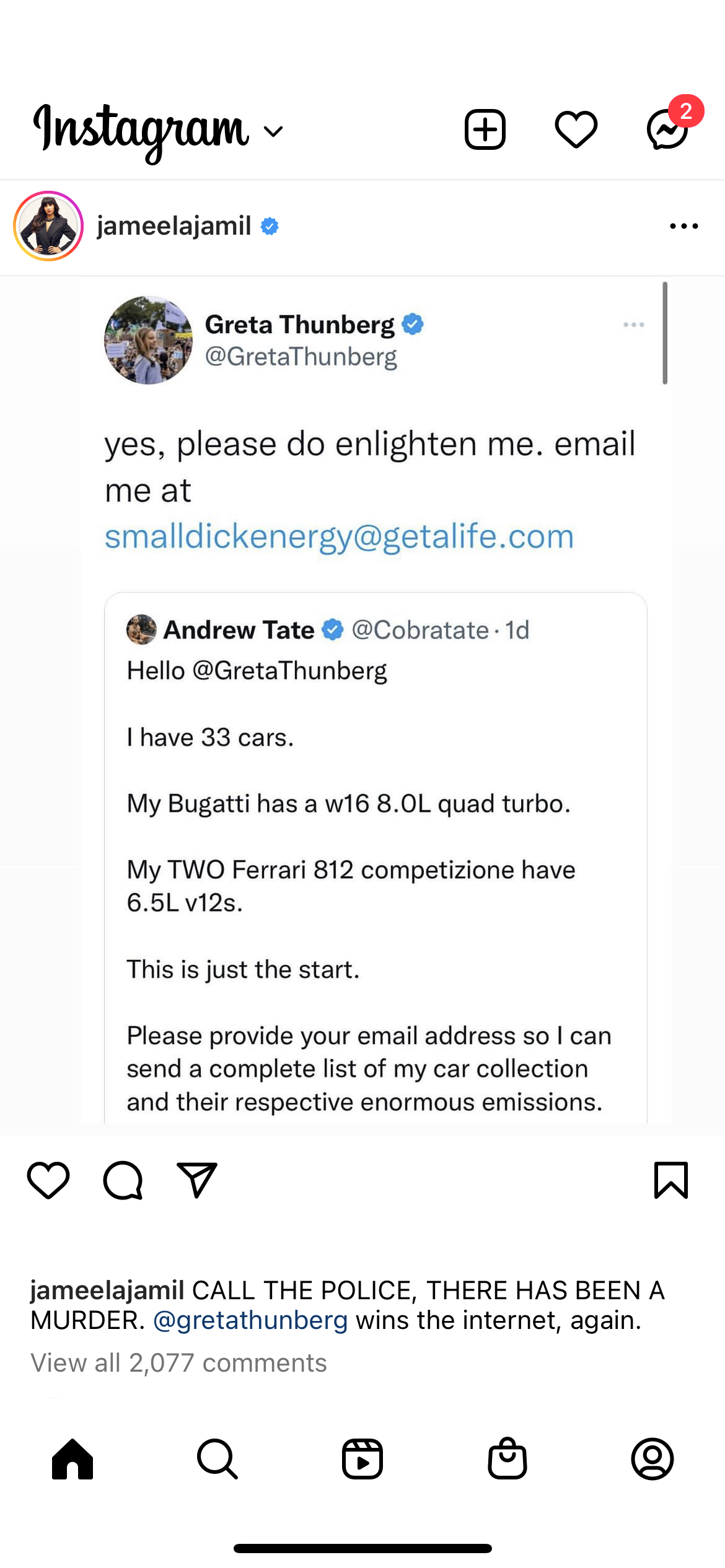725x1568 pixels.
Task: Like the post with heart button
Action: pos(48,1180)
